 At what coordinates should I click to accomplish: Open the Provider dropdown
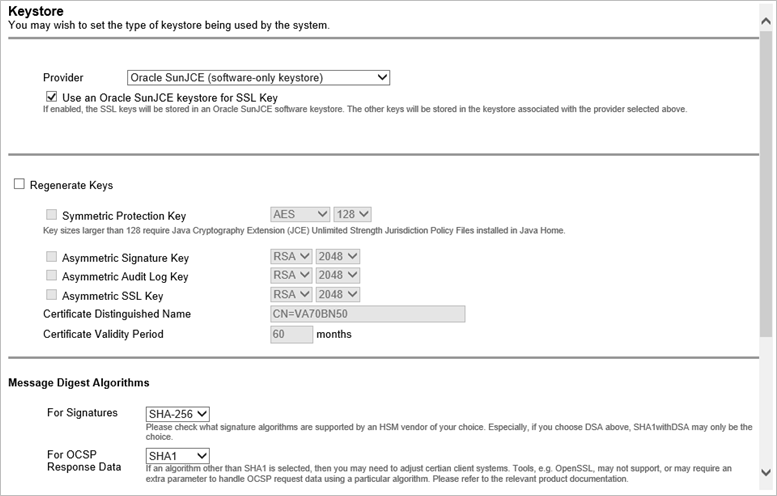pos(258,77)
